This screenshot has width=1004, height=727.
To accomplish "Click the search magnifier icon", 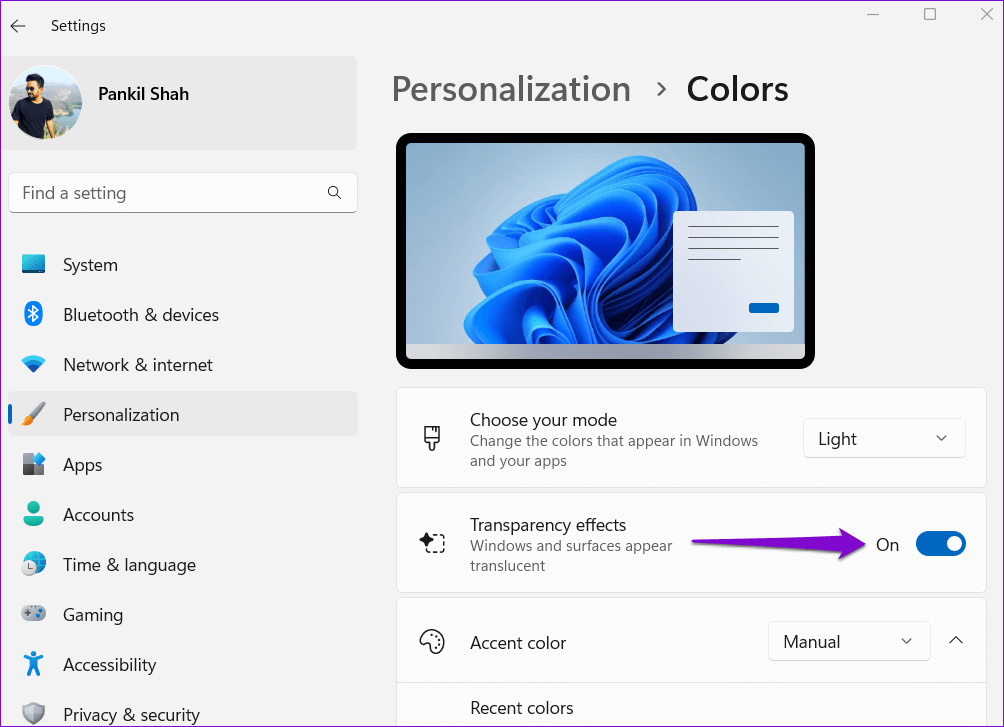I will click(x=334, y=193).
